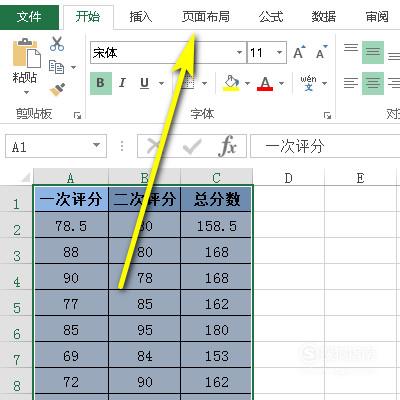Screen dimensions: 400x400
Task: Open the font size dropdown arrow
Action: pyautogui.click(x=279, y=52)
